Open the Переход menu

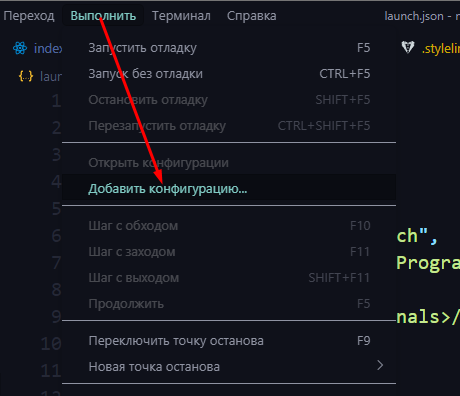tap(29, 16)
